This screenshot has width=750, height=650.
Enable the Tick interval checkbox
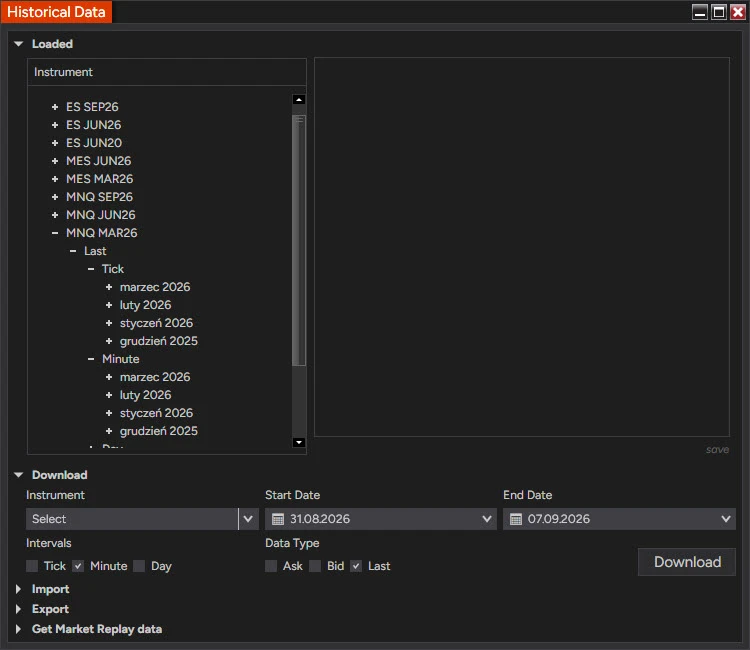pos(32,566)
